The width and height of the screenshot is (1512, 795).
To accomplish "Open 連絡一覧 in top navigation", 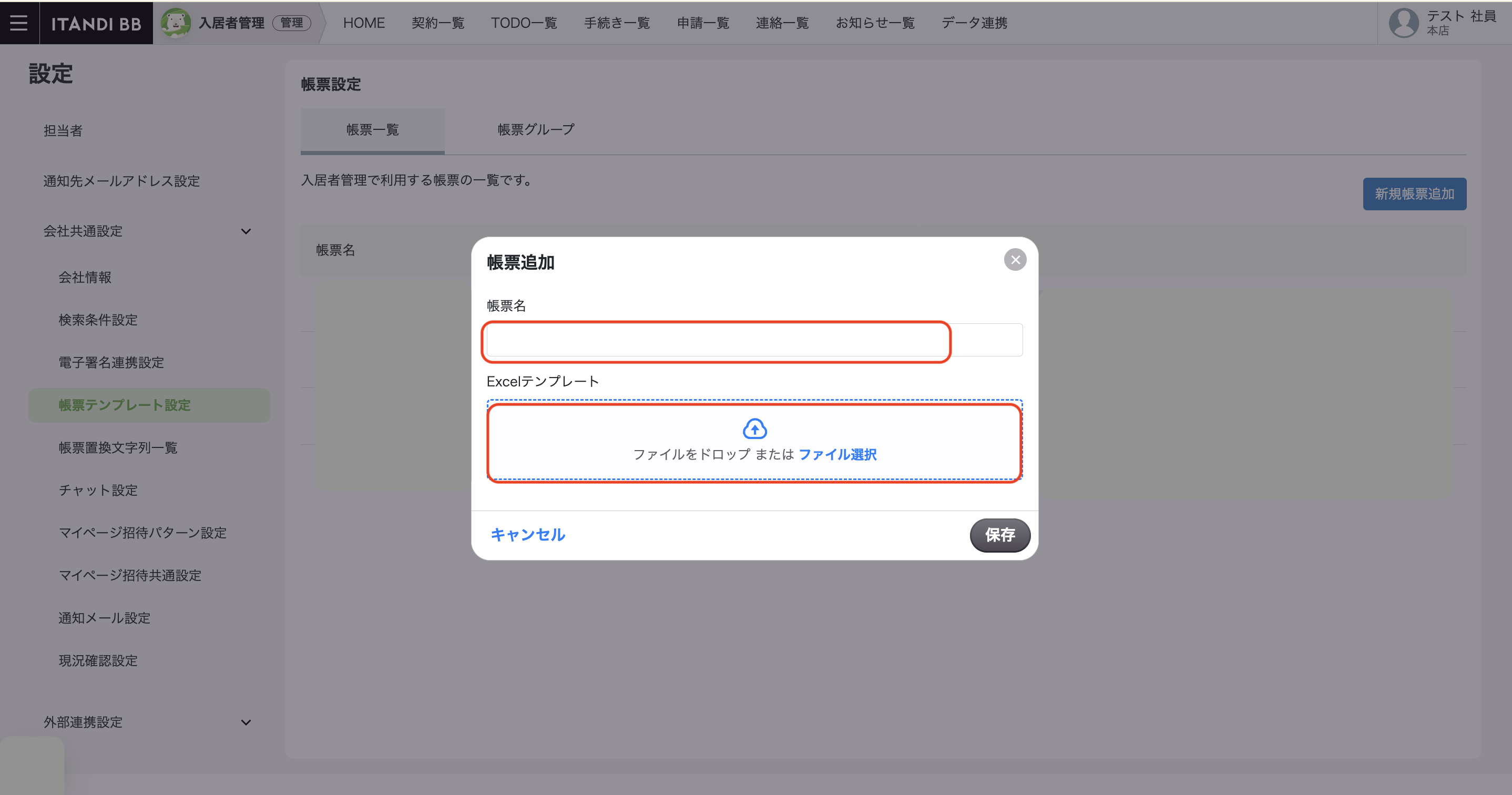I will [x=782, y=23].
